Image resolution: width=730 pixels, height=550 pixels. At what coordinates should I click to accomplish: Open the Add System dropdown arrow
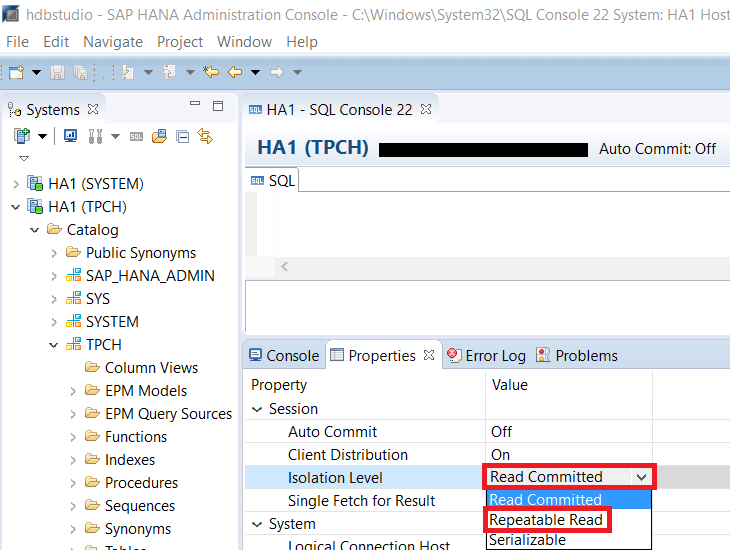(x=42, y=136)
